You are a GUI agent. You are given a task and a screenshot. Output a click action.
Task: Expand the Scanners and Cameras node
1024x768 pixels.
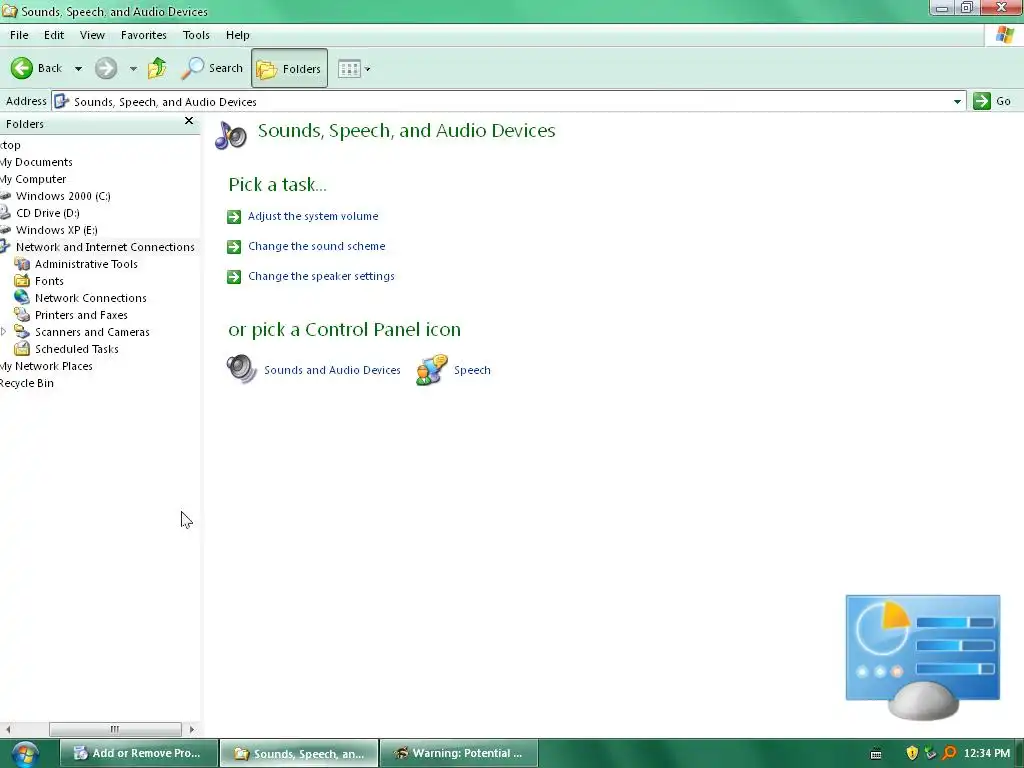point(4,332)
